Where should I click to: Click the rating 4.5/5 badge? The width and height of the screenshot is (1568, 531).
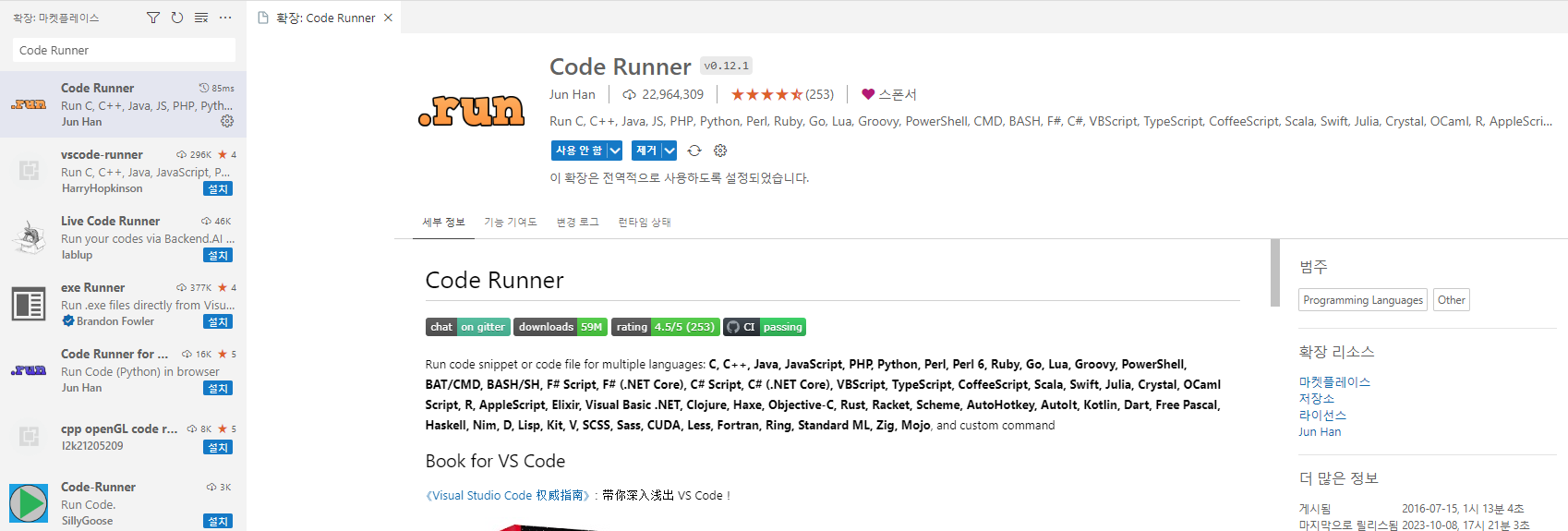(x=665, y=327)
